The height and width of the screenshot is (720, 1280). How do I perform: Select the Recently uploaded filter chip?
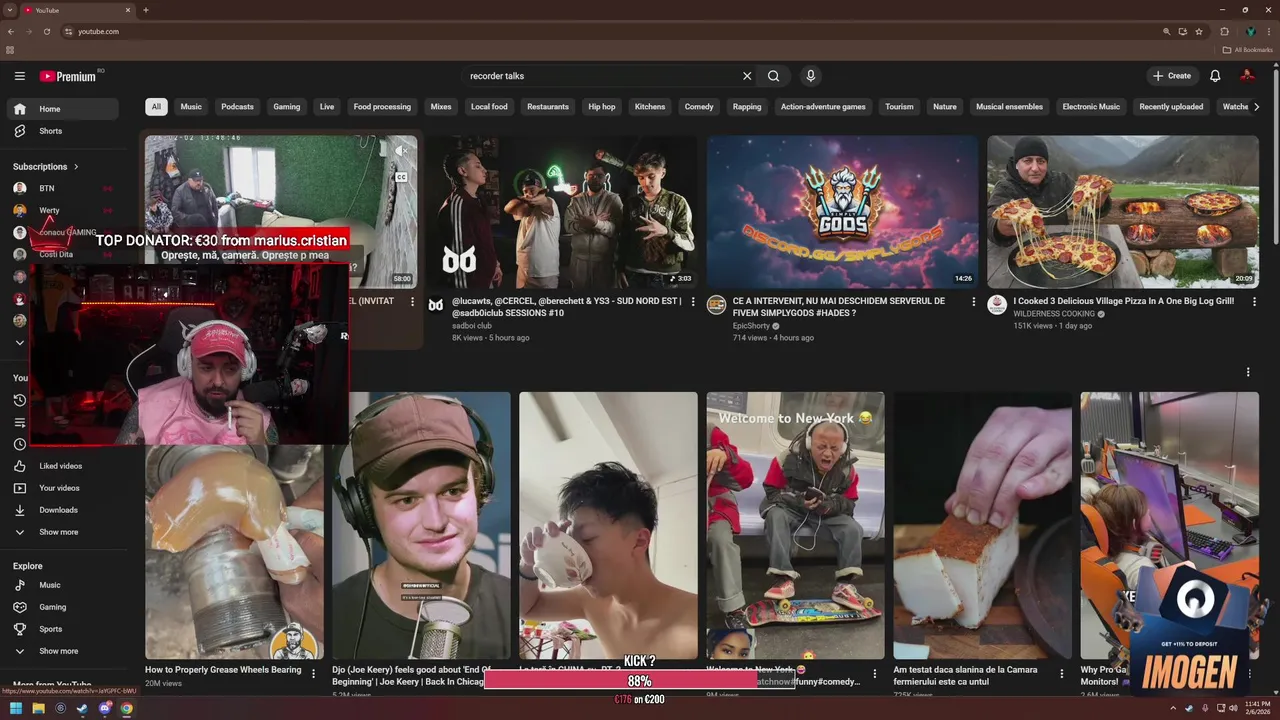tap(1171, 107)
